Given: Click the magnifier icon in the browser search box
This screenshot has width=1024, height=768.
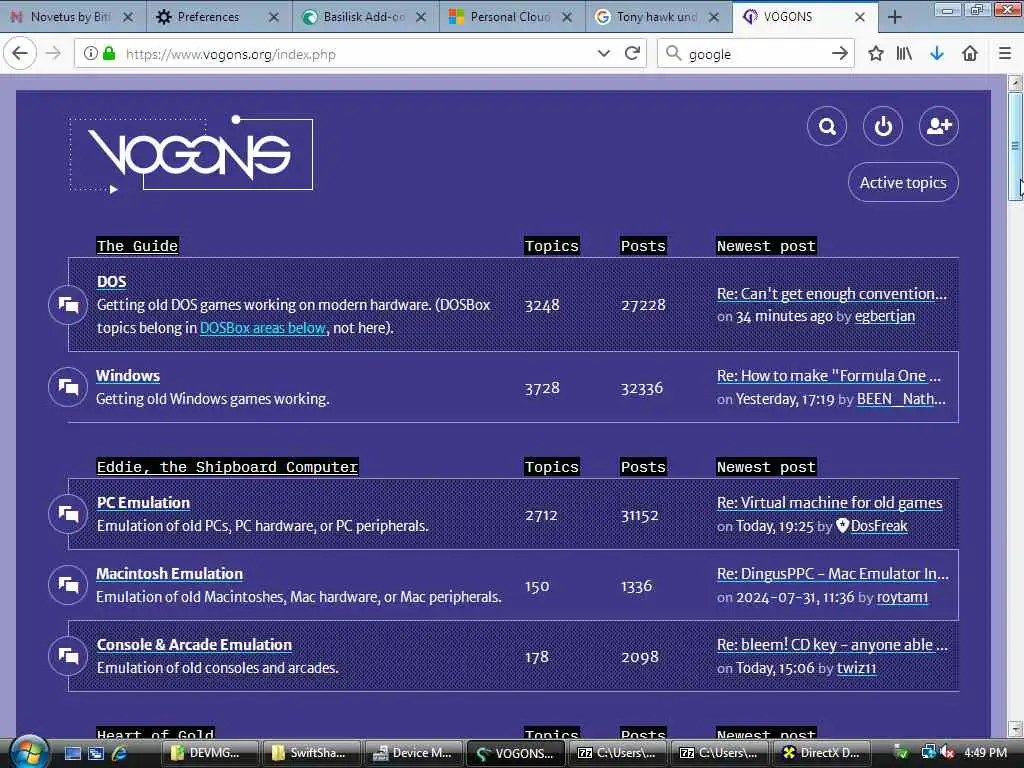Looking at the screenshot, I should pyautogui.click(x=673, y=54).
